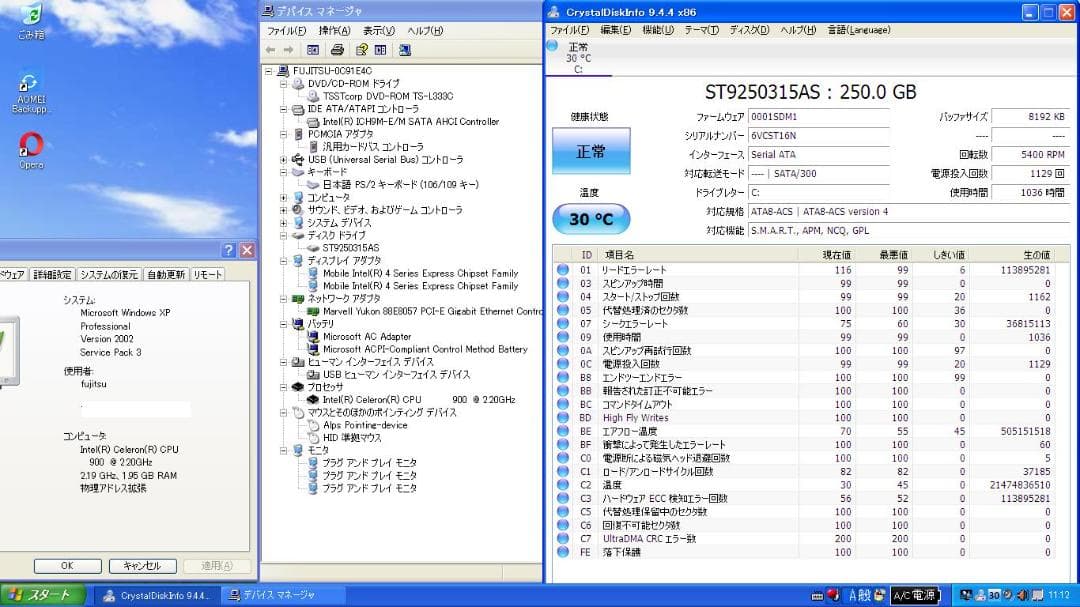Viewport: 1080px width, 607px height.
Task: Click the CrystalDiskInfo 30 temperature tray icon
Action: point(994,595)
